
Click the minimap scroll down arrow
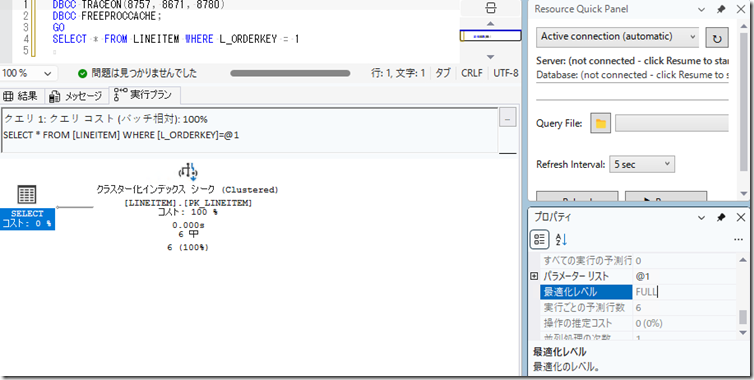pos(490,57)
